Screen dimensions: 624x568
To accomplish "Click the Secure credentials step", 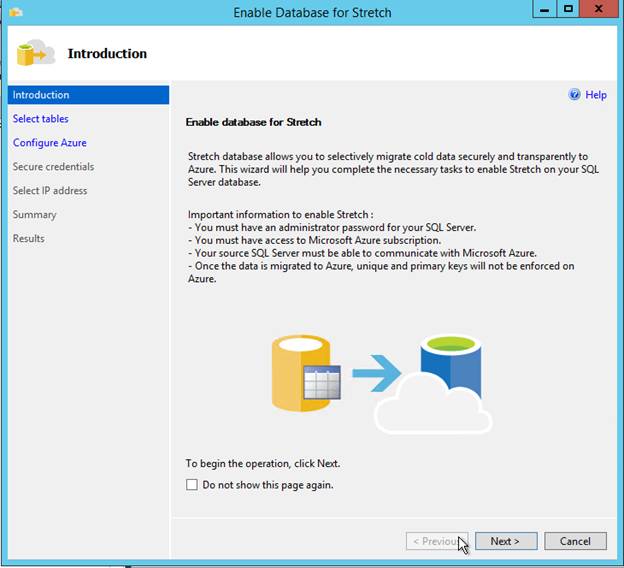I will click(x=53, y=166).
